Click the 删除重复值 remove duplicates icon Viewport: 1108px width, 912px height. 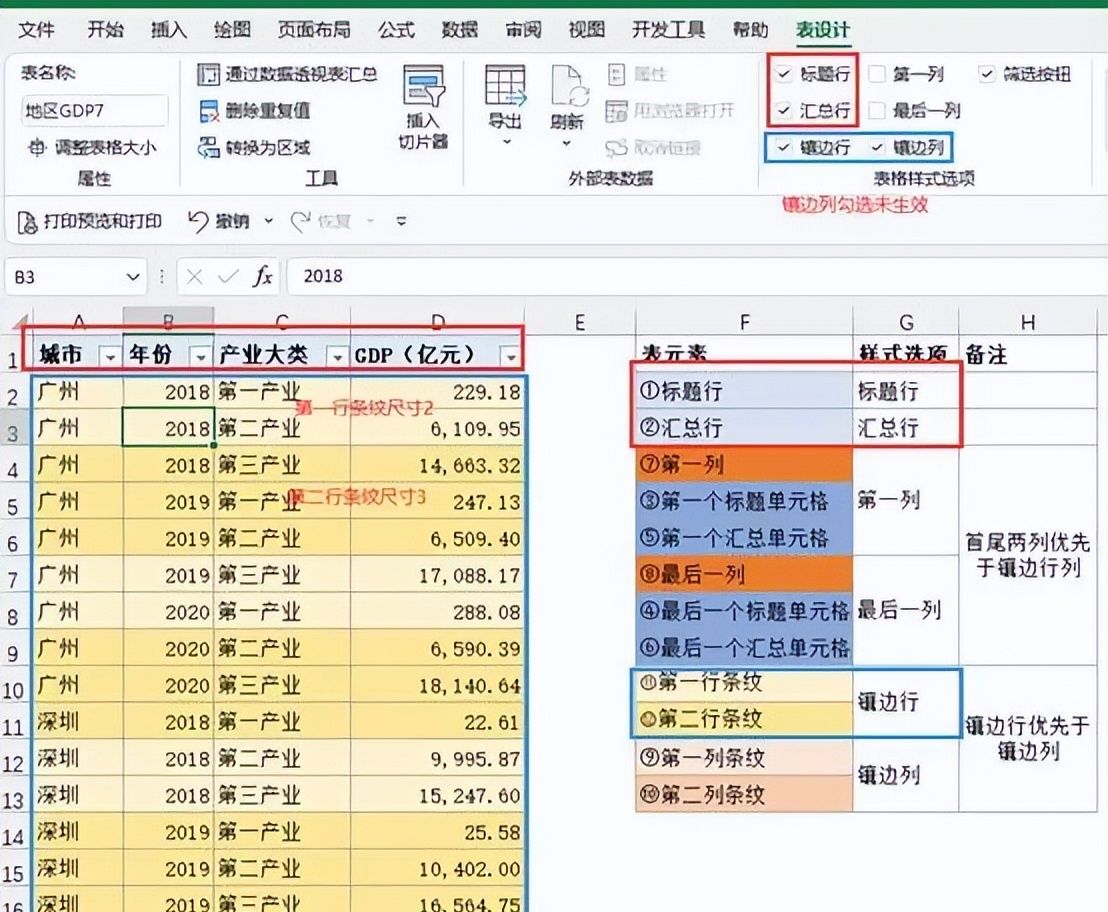point(208,111)
